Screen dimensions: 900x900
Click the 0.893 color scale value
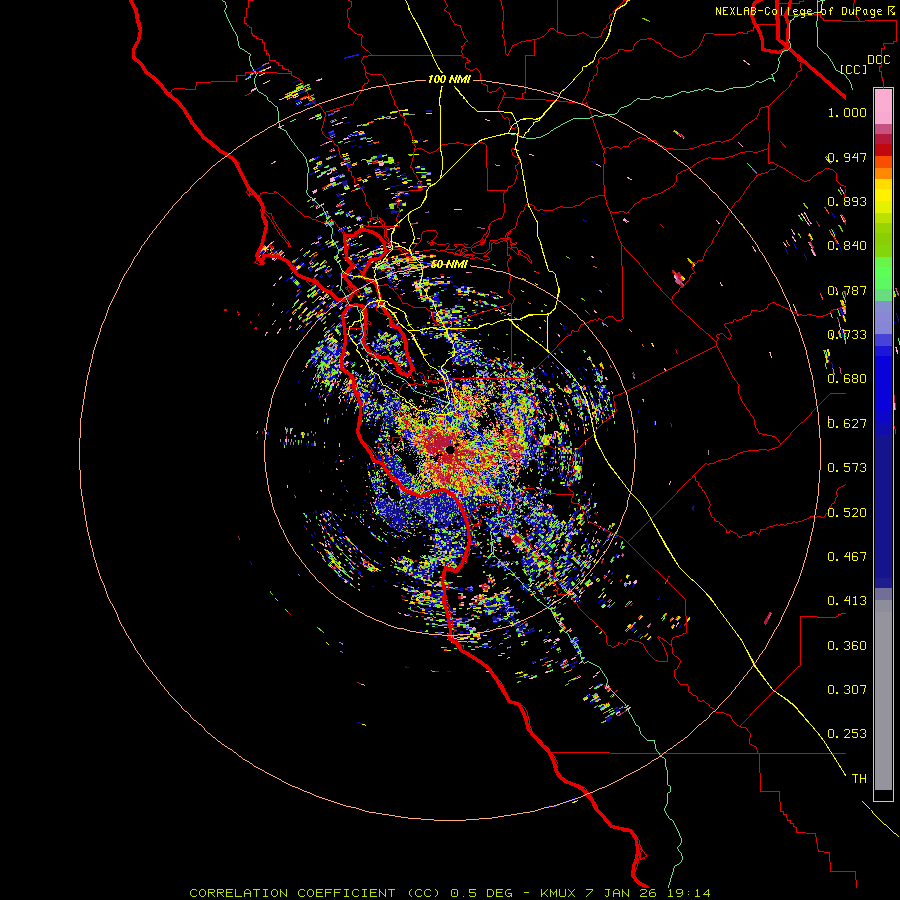[x=847, y=201]
